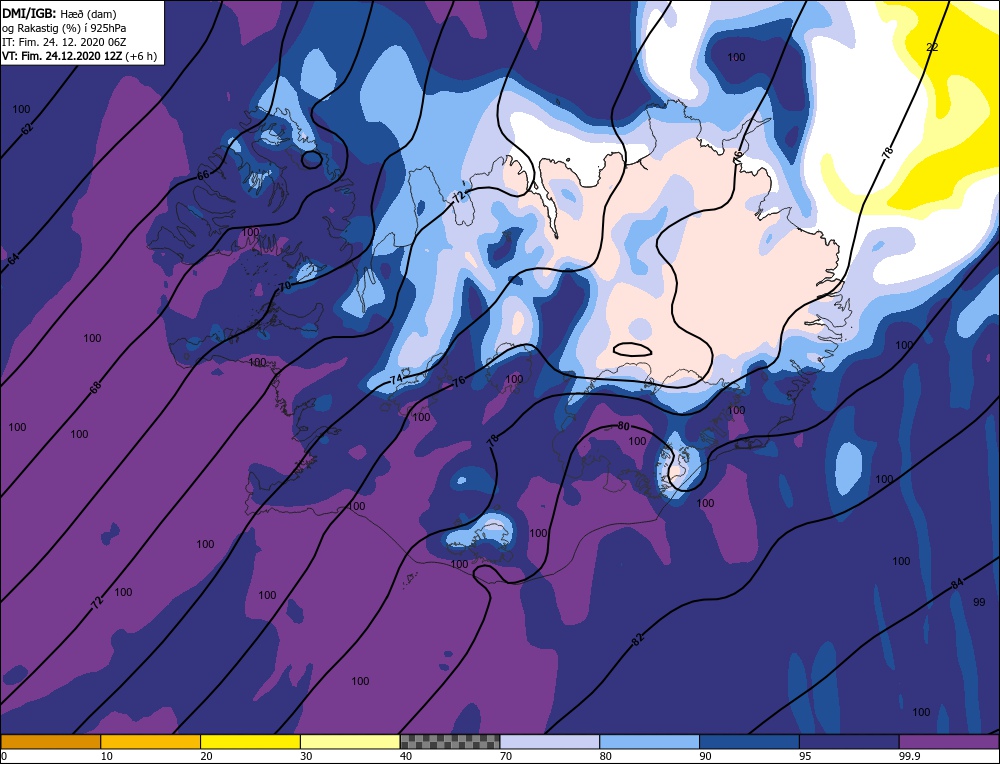This screenshot has height=764, width=1000.
Task: Click the legend scale number 30
Action: coord(306,757)
